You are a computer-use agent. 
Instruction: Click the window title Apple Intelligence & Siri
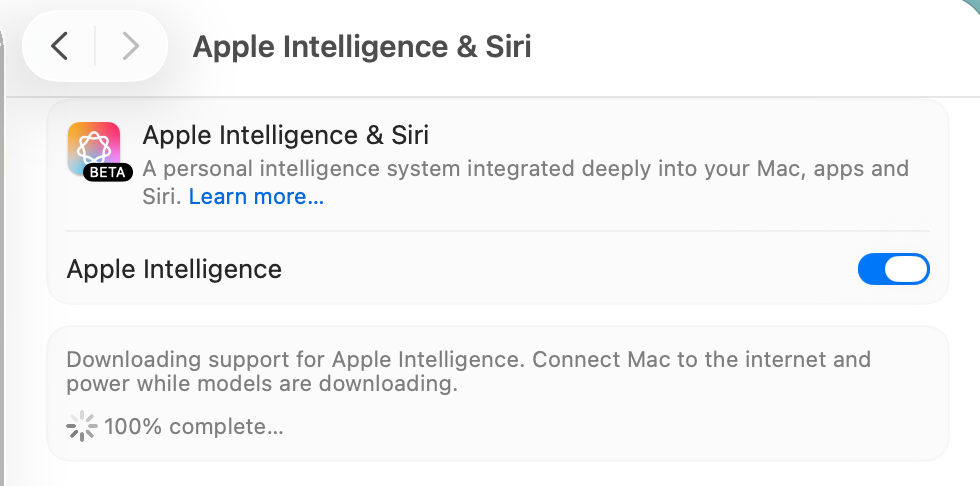point(361,46)
